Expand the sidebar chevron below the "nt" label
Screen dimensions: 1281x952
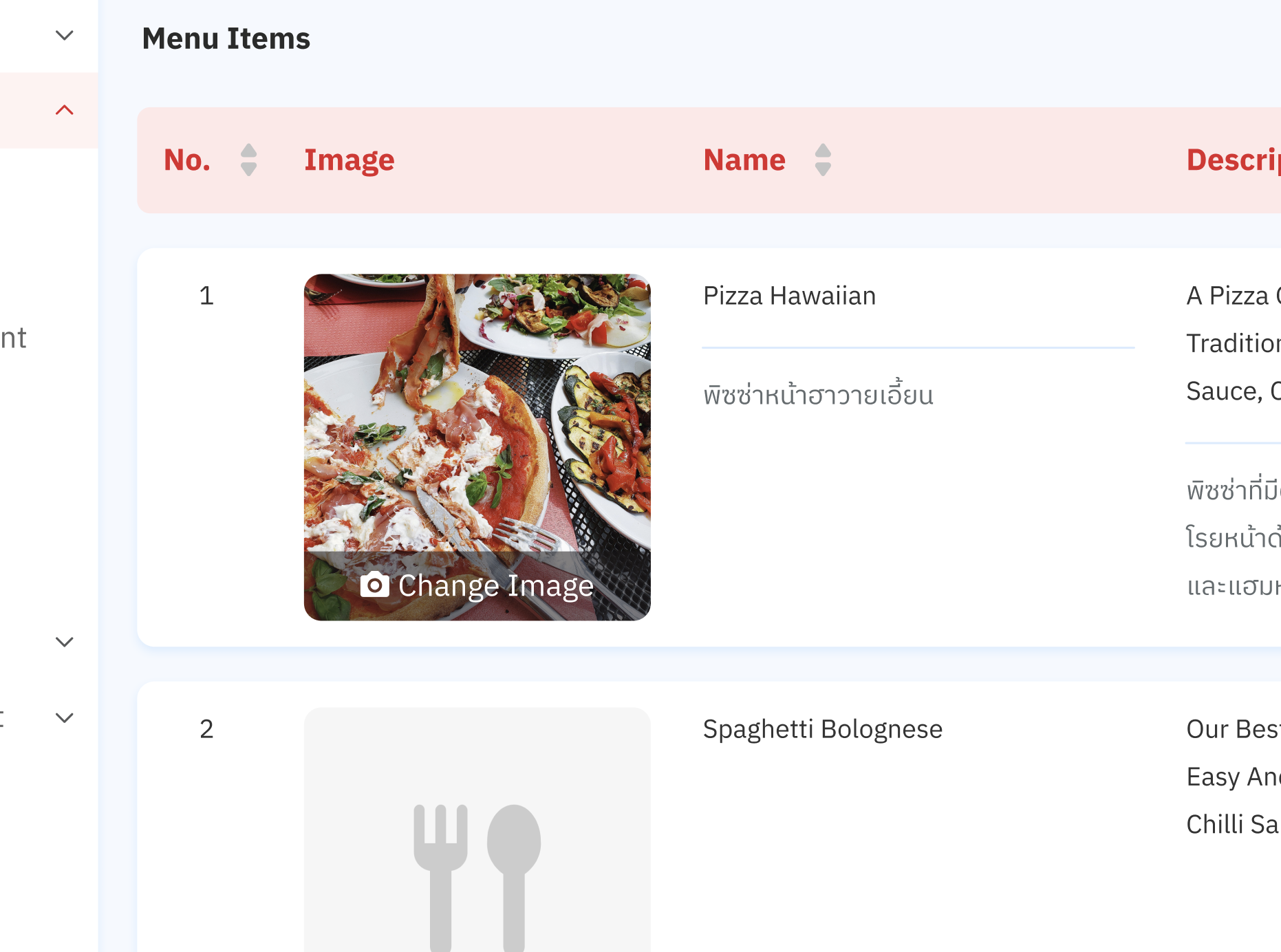pyautogui.click(x=64, y=642)
